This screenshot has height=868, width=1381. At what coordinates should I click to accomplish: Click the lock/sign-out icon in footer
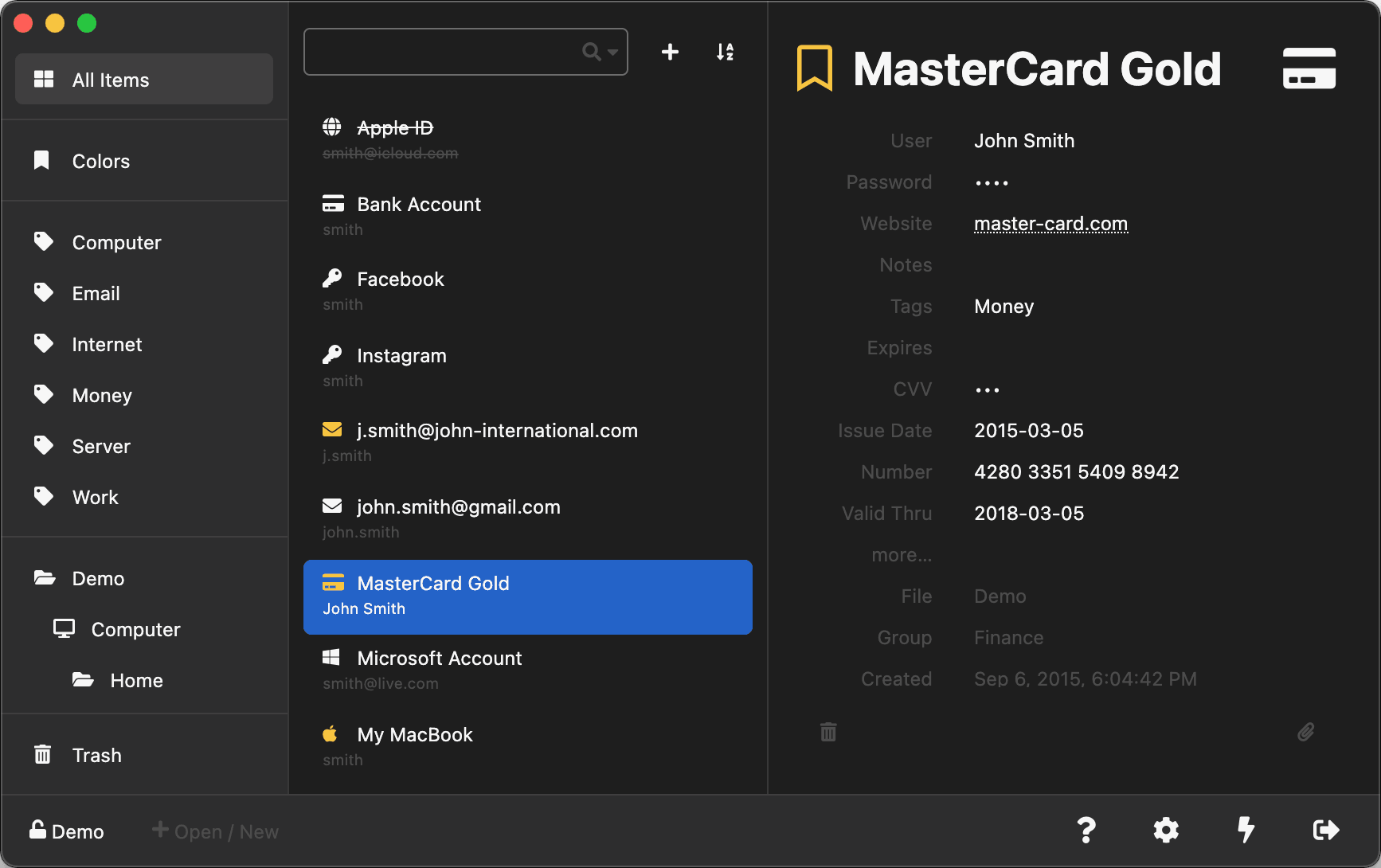[1325, 831]
